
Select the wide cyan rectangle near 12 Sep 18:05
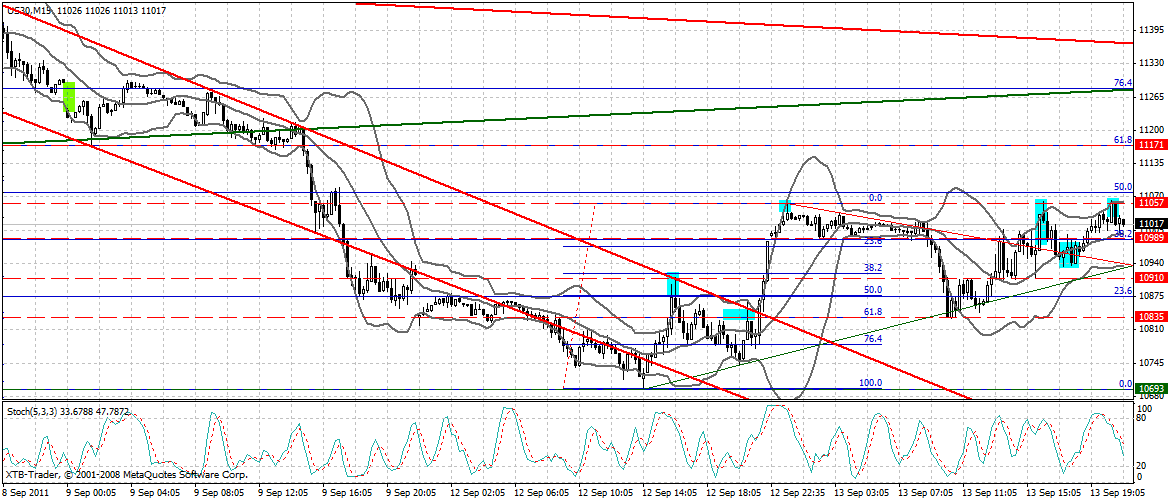click(739, 314)
